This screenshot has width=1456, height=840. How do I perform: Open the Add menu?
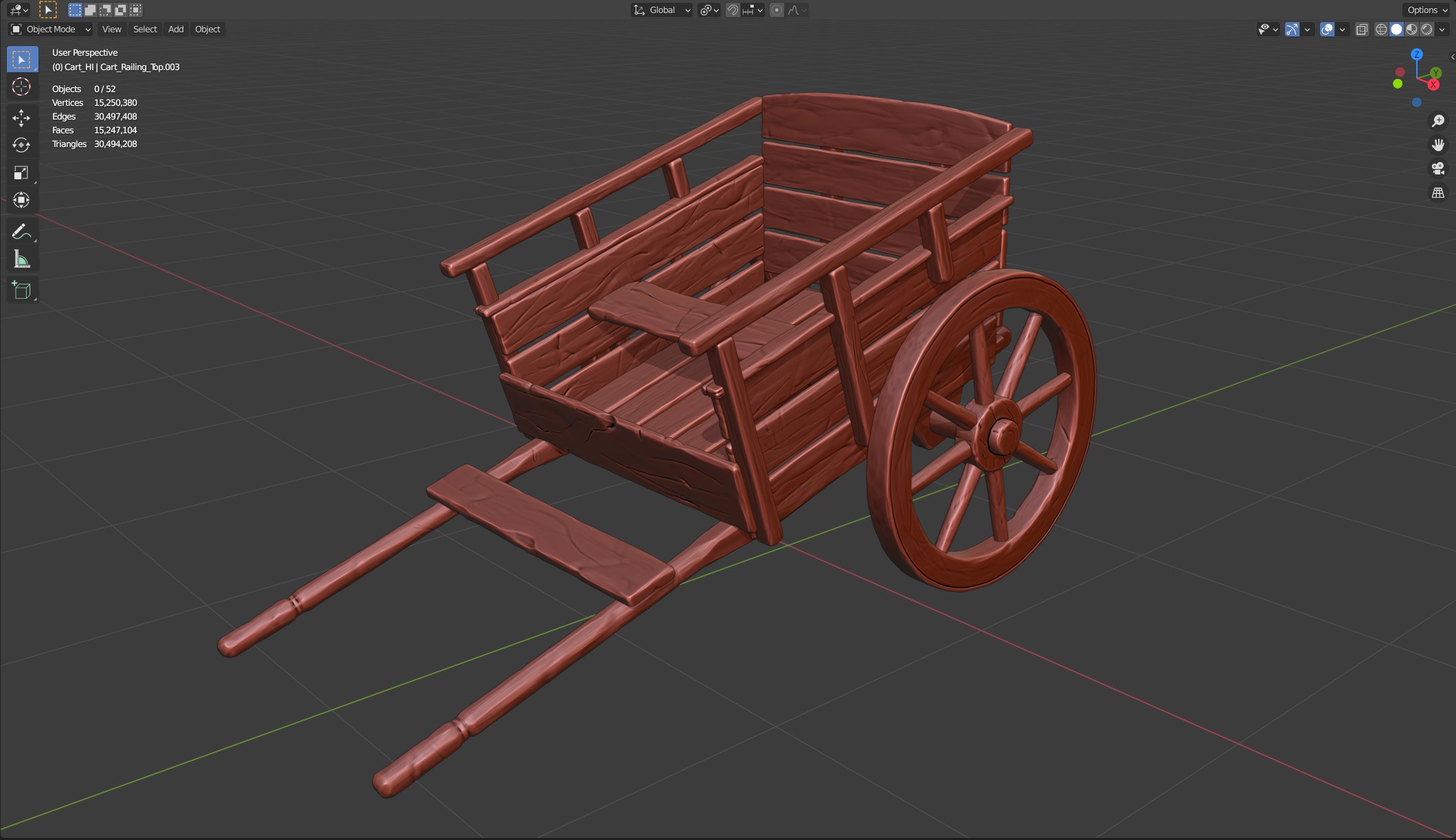176,29
